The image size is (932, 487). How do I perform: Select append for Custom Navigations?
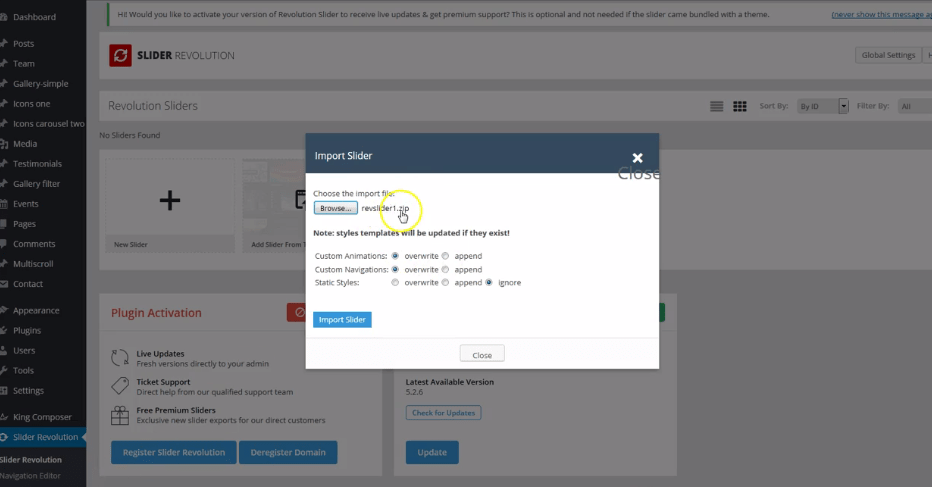click(446, 269)
